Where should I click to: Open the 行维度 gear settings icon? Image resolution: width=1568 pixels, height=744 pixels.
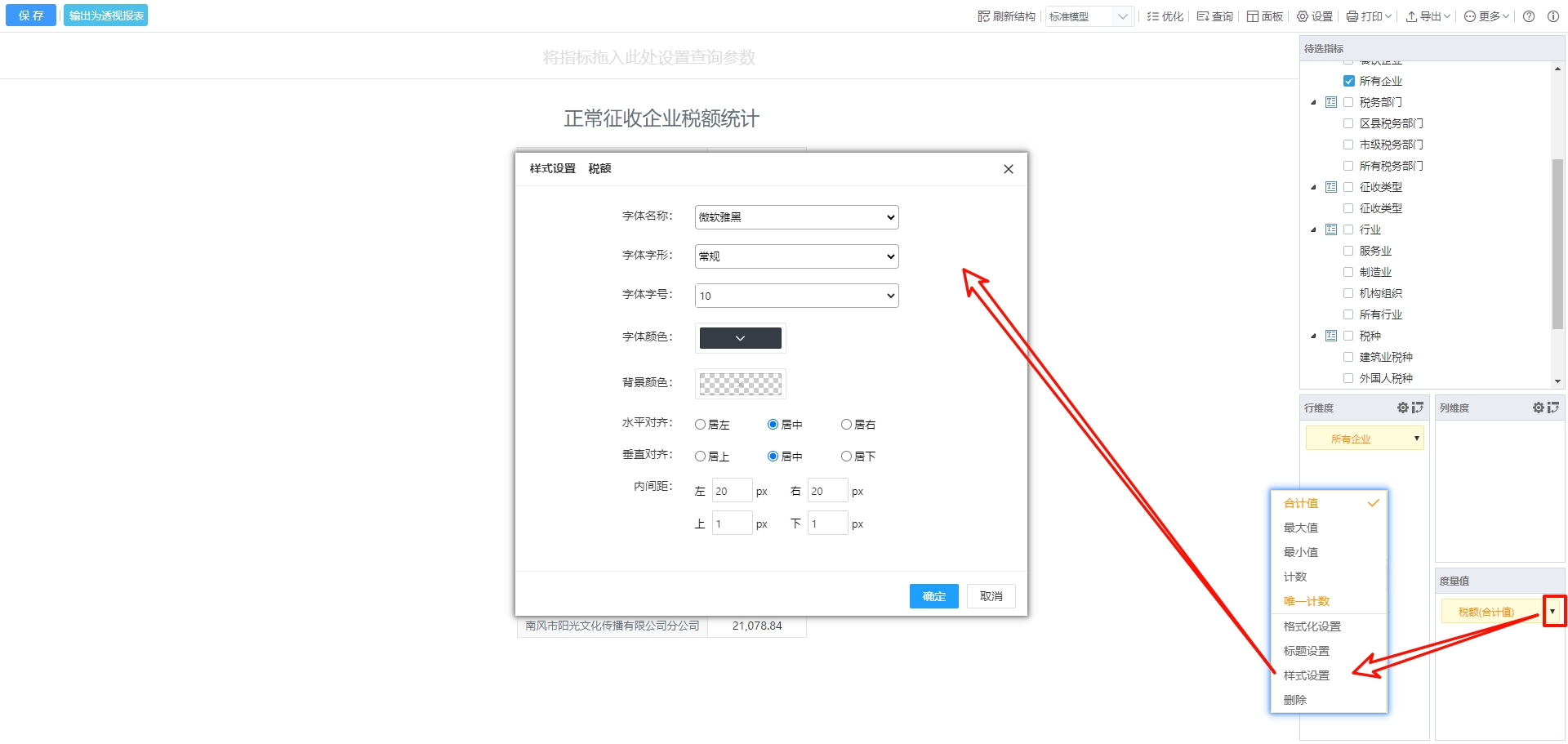1402,408
